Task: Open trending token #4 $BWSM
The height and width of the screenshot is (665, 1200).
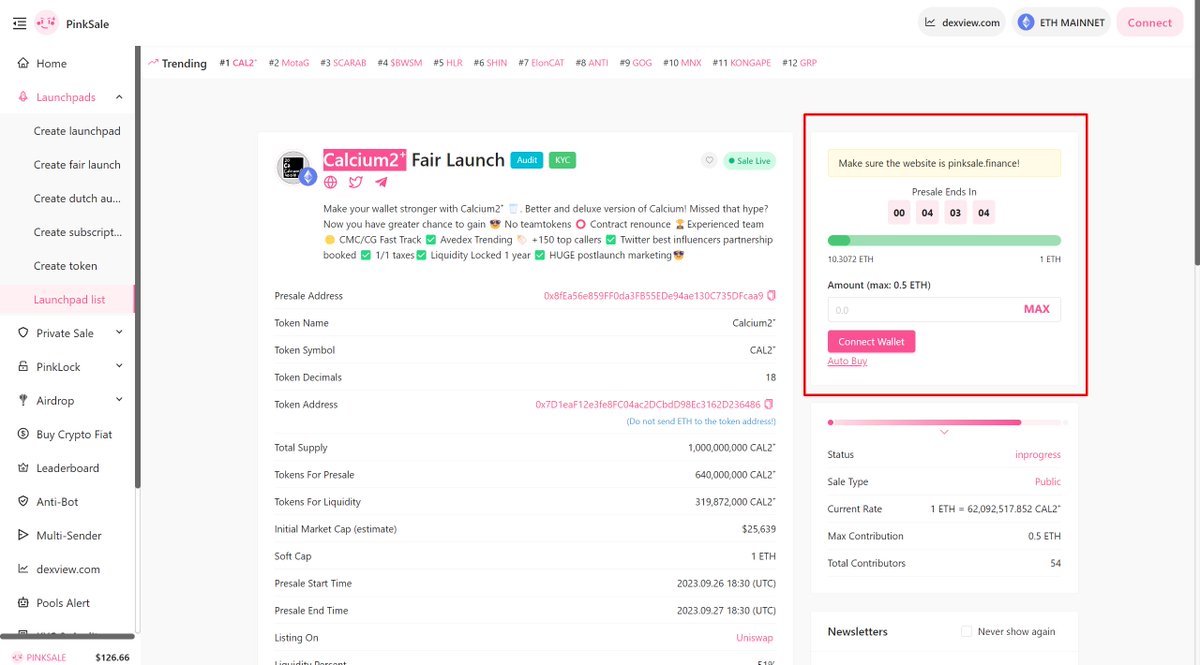Action: point(400,63)
